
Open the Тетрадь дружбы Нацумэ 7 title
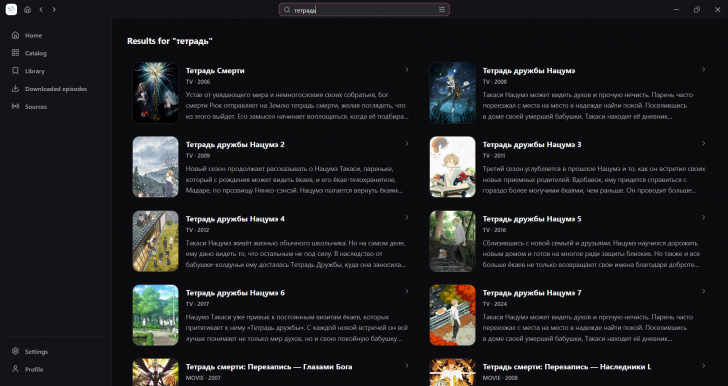[x=532, y=293]
